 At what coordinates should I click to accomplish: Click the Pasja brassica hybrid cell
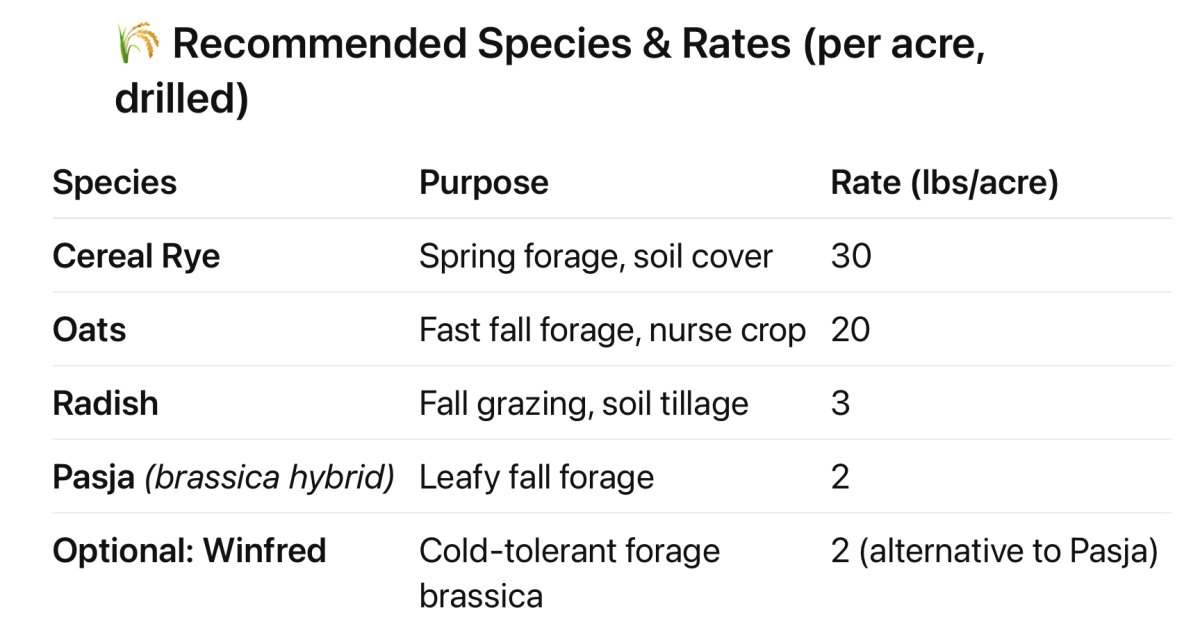(224, 477)
